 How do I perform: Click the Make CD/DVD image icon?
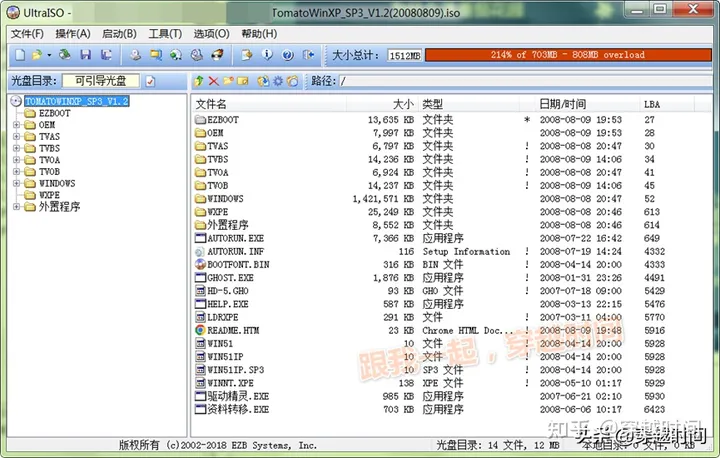click(135, 55)
